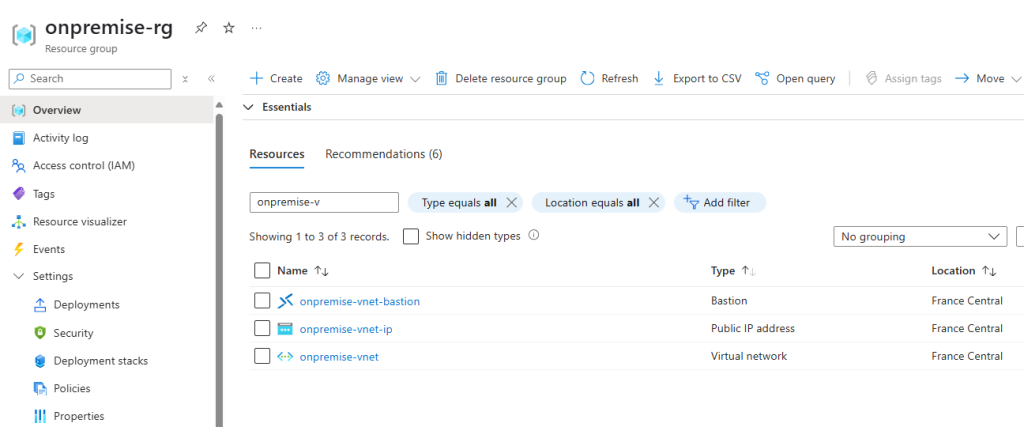Click the sidebar scrollbar up arrow
The height and width of the screenshot is (427, 1024).
[x=219, y=104]
